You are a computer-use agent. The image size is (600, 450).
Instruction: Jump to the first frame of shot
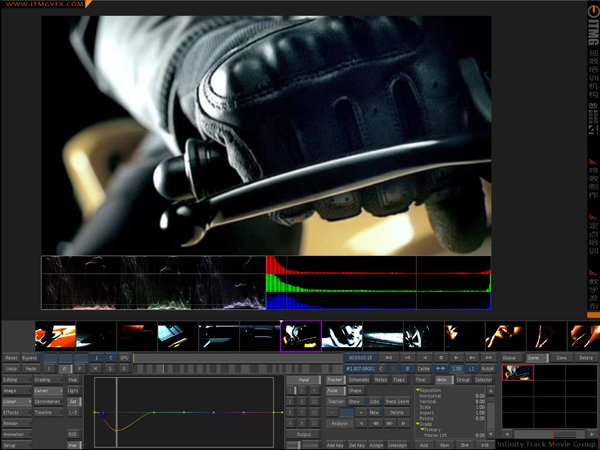tap(389, 357)
